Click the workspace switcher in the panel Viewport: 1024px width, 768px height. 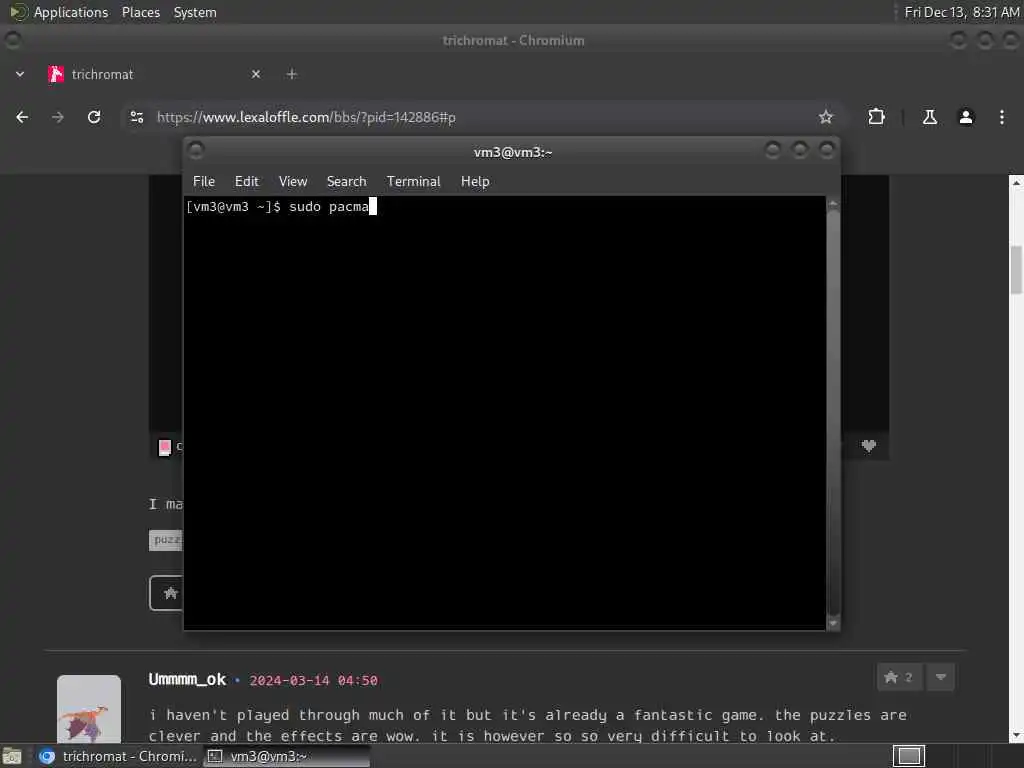click(x=908, y=756)
